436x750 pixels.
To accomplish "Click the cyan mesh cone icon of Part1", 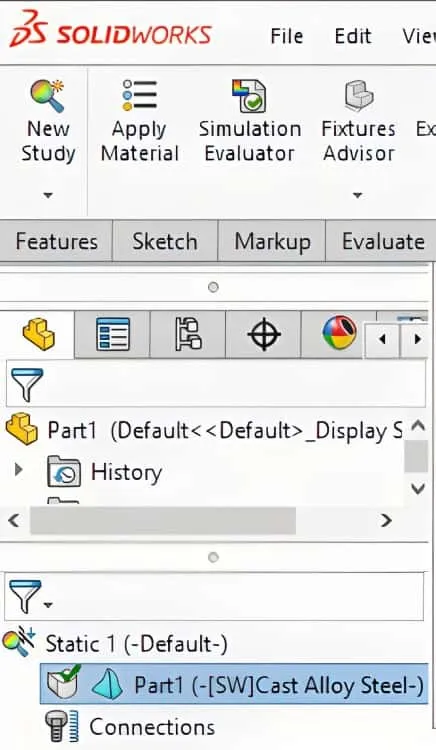I will pos(107,685).
